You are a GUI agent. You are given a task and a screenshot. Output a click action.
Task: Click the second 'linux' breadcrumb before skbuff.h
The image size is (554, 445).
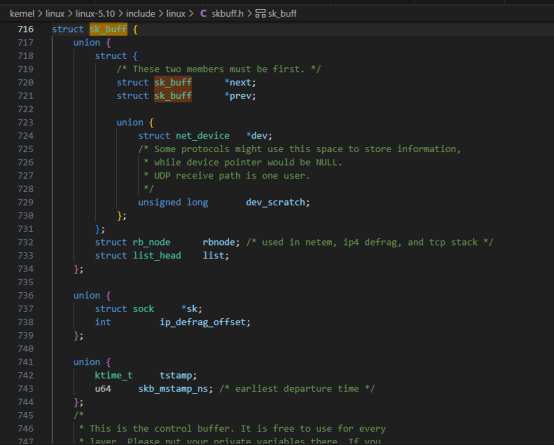[x=176, y=14]
